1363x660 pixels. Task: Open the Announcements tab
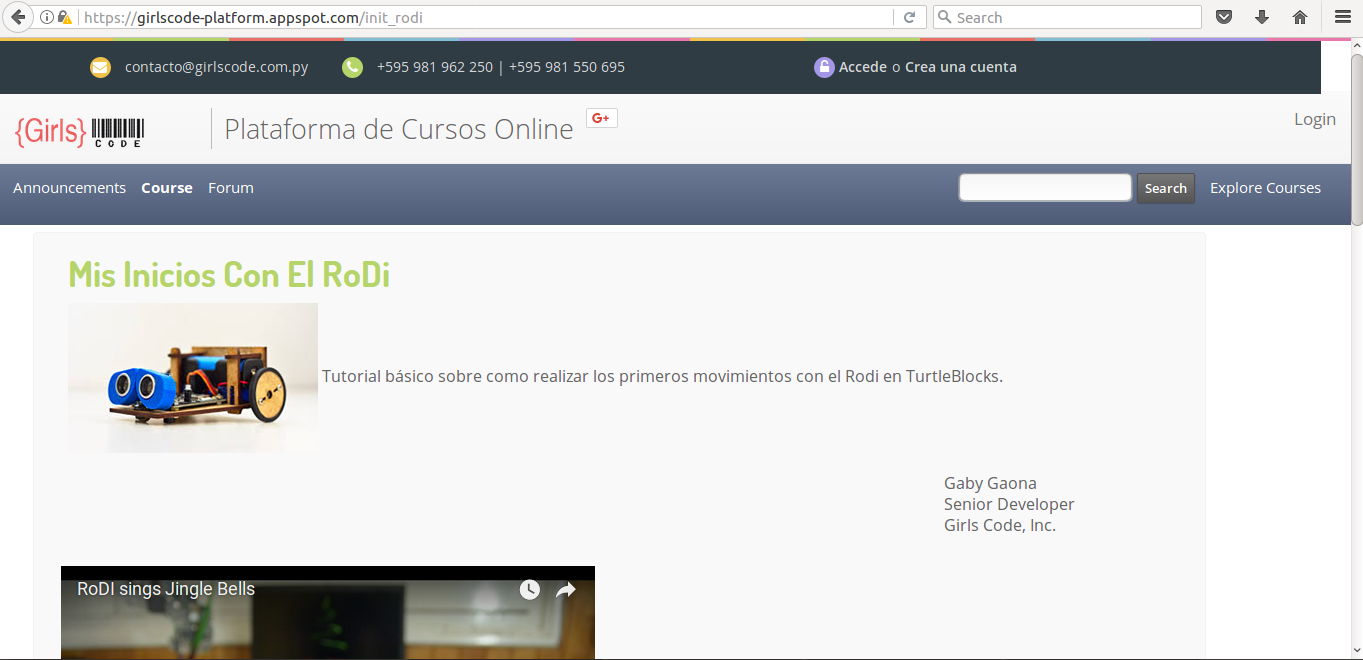coord(70,188)
